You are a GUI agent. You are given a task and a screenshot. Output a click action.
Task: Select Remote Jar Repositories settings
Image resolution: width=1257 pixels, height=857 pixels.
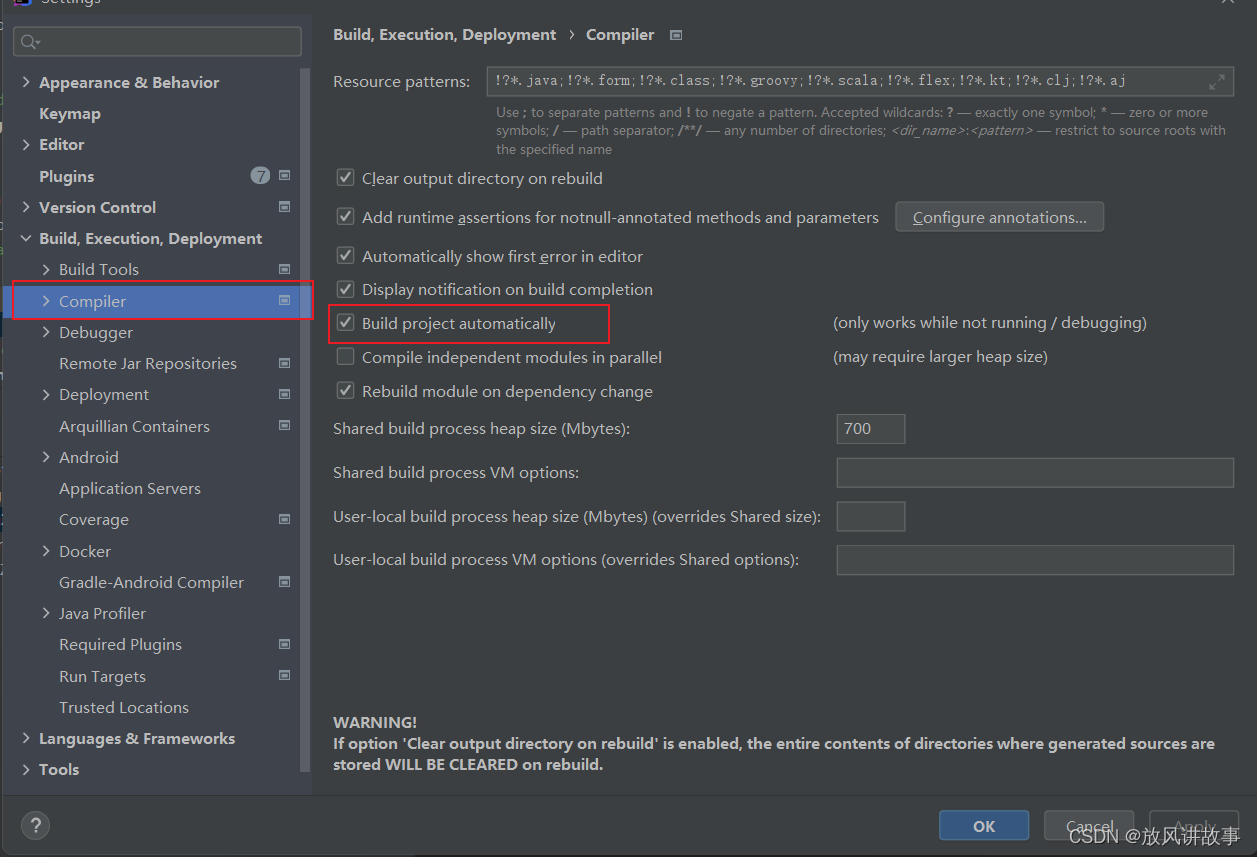coord(148,363)
